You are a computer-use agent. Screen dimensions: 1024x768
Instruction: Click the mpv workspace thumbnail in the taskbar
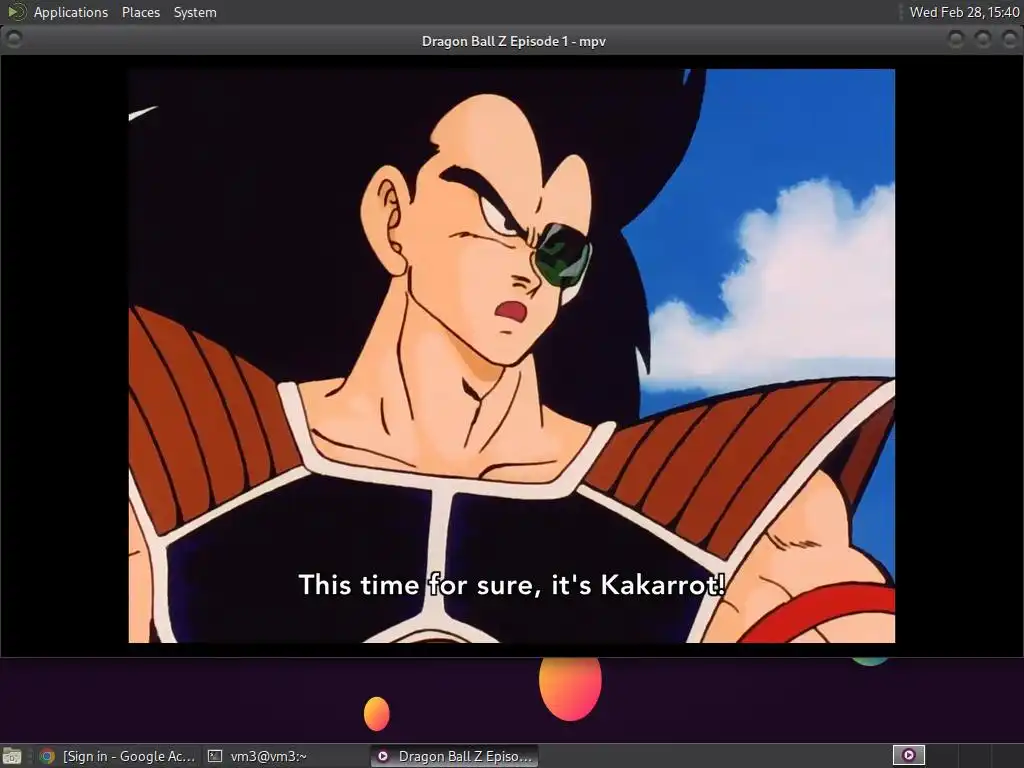click(x=908, y=756)
